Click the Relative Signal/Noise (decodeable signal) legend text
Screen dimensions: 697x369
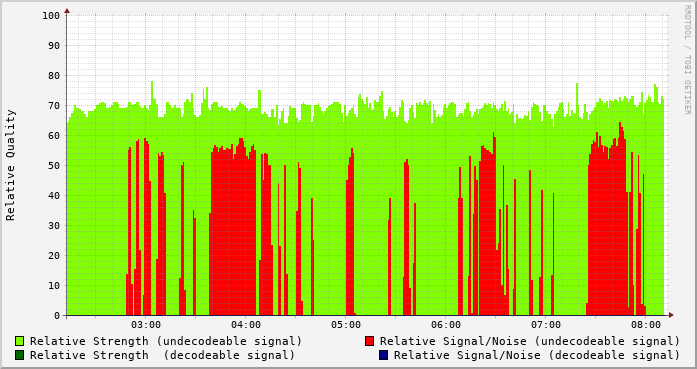tap(537, 355)
